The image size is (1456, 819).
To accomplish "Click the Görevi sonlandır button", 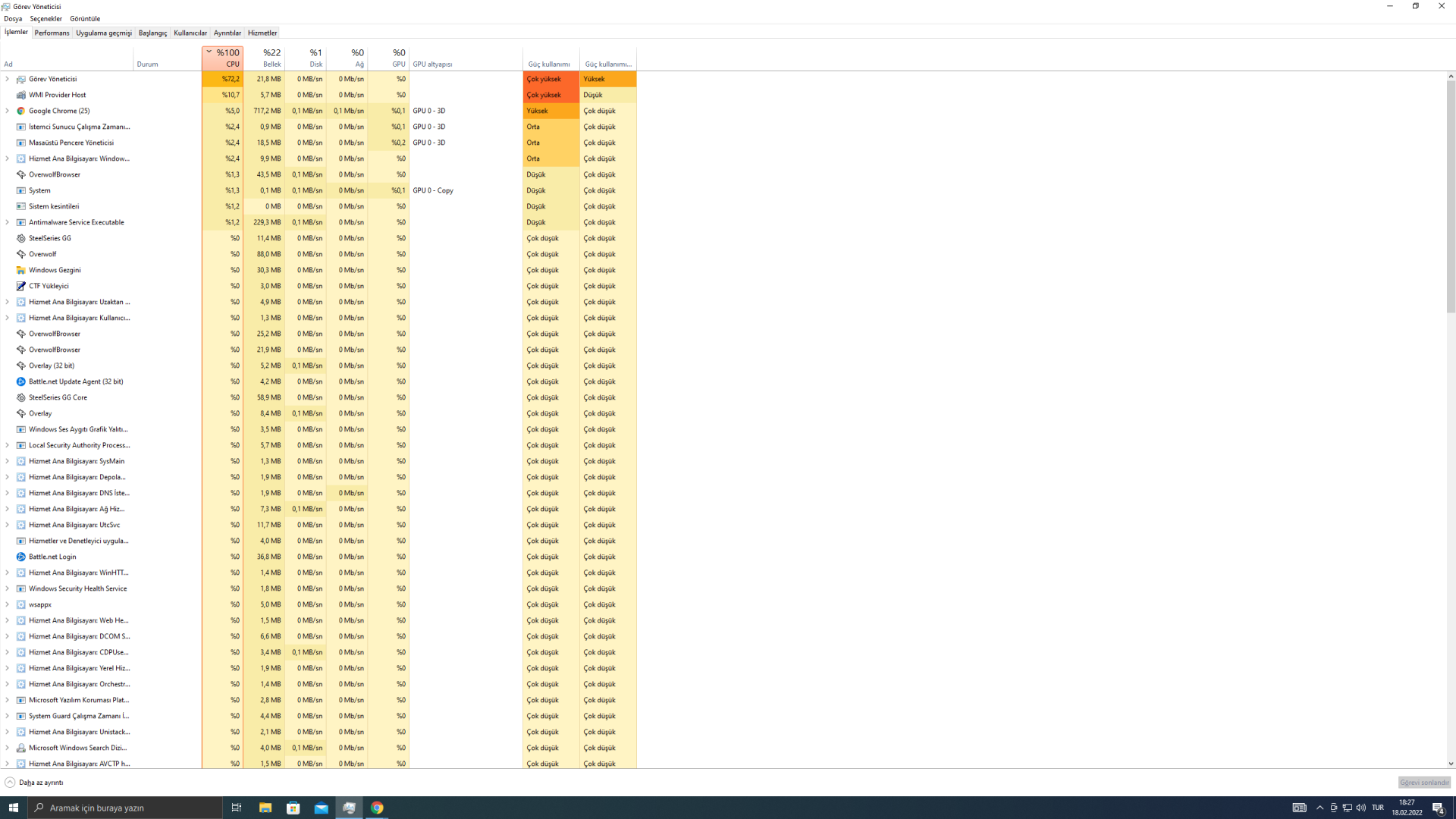I will 1423,783.
